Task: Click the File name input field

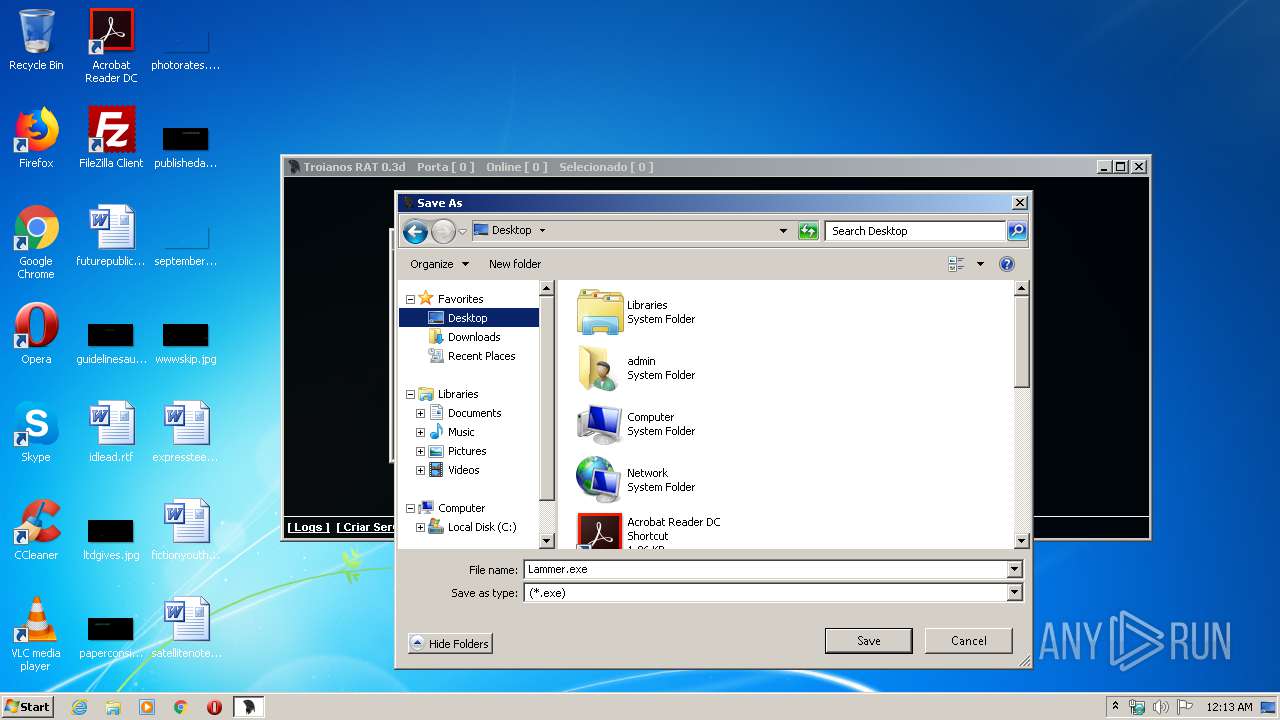Action: pyautogui.click(x=766, y=569)
